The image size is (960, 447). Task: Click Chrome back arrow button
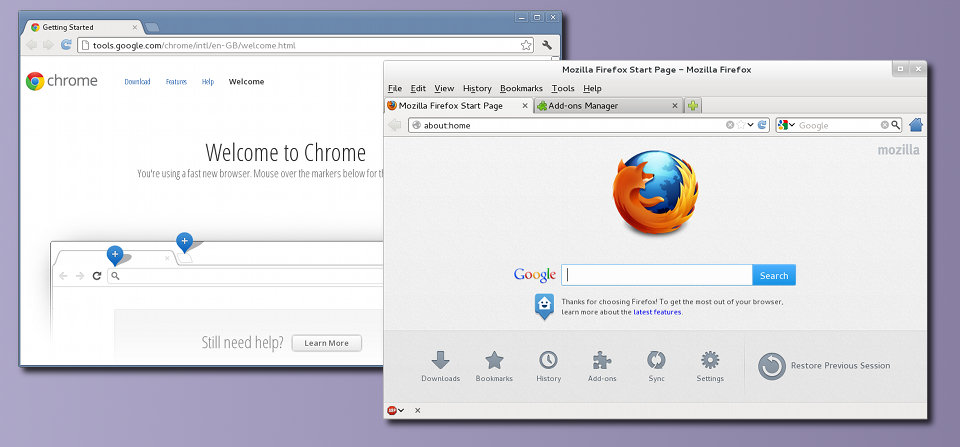click(x=31, y=45)
